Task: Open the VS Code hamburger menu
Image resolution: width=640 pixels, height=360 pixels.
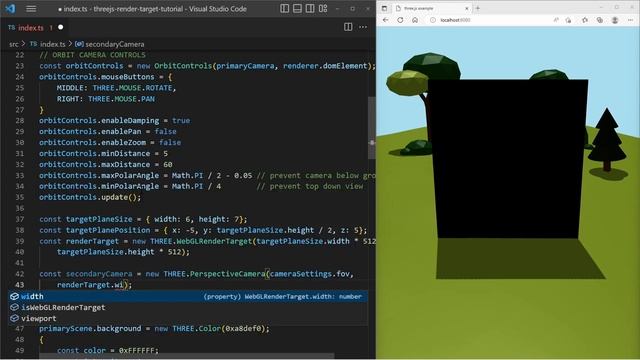Action: click(x=31, y=9)
